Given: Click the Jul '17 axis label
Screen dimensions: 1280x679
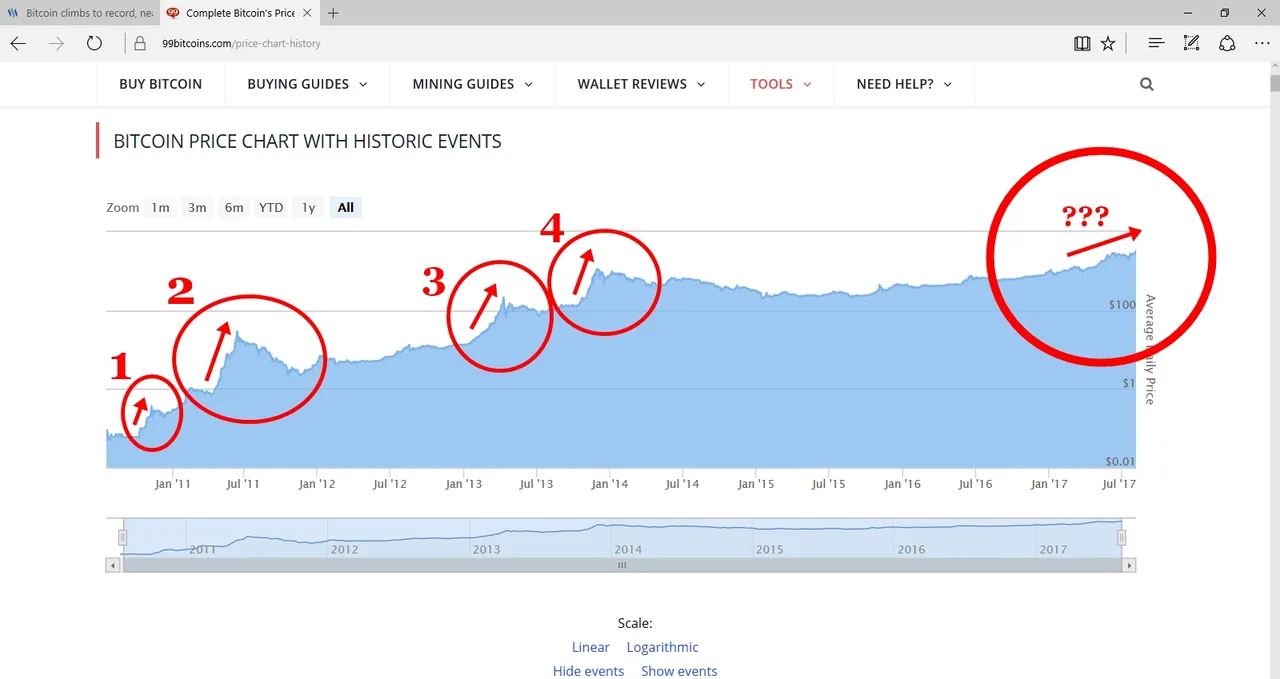Looking at the screenshot, I should pyautogui.click(x=1121, y=484).
